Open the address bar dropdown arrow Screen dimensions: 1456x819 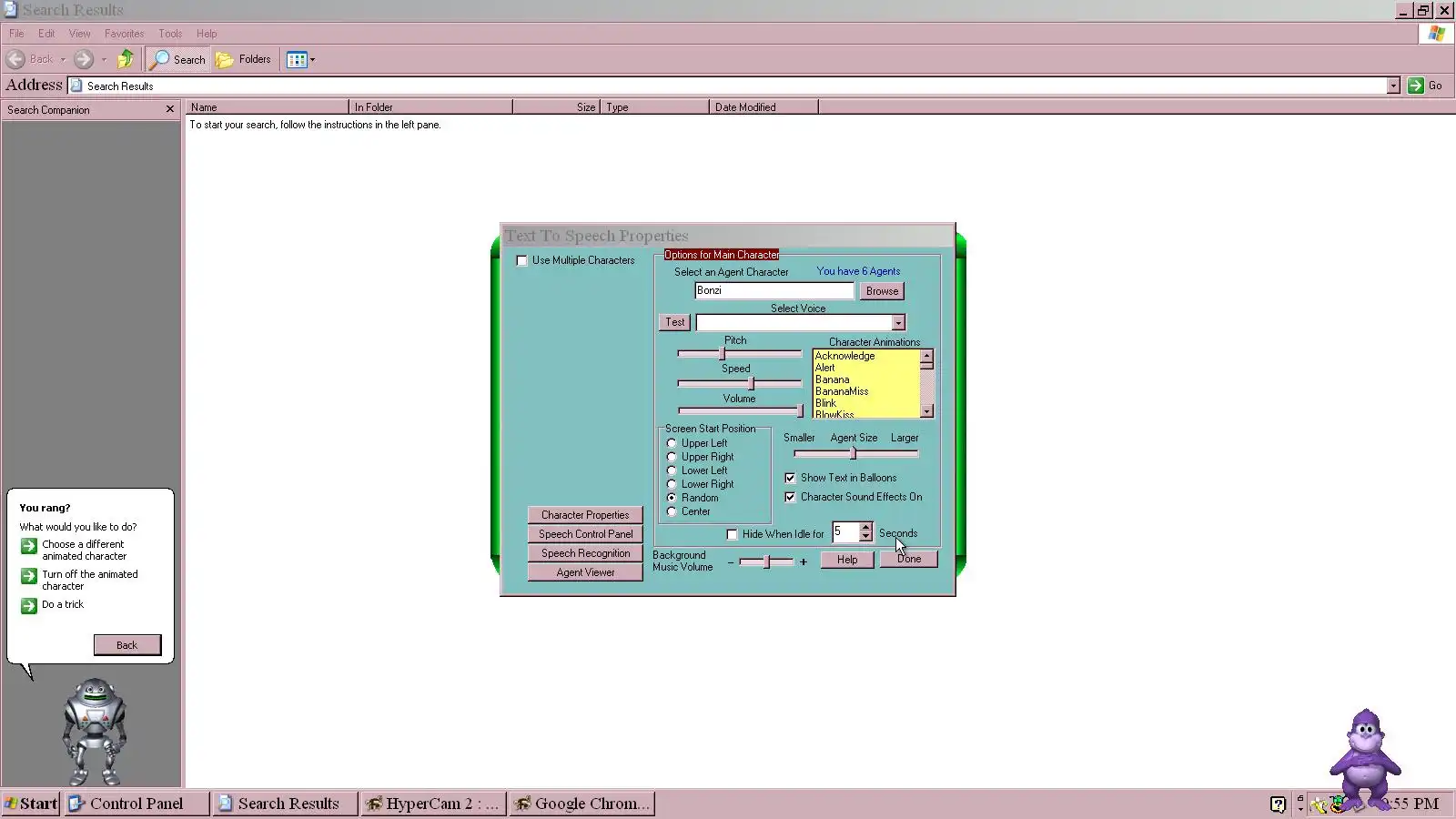(1393, 86)
